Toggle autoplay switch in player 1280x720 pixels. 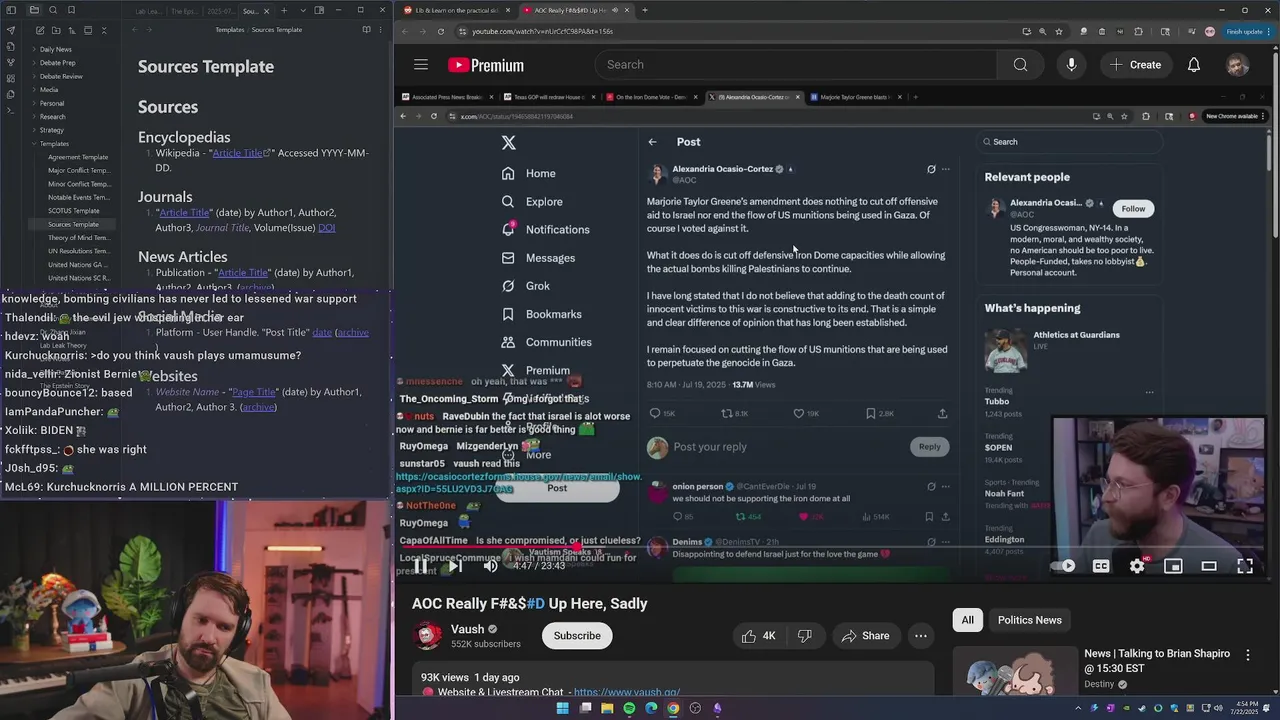(x=1064, y=566)
